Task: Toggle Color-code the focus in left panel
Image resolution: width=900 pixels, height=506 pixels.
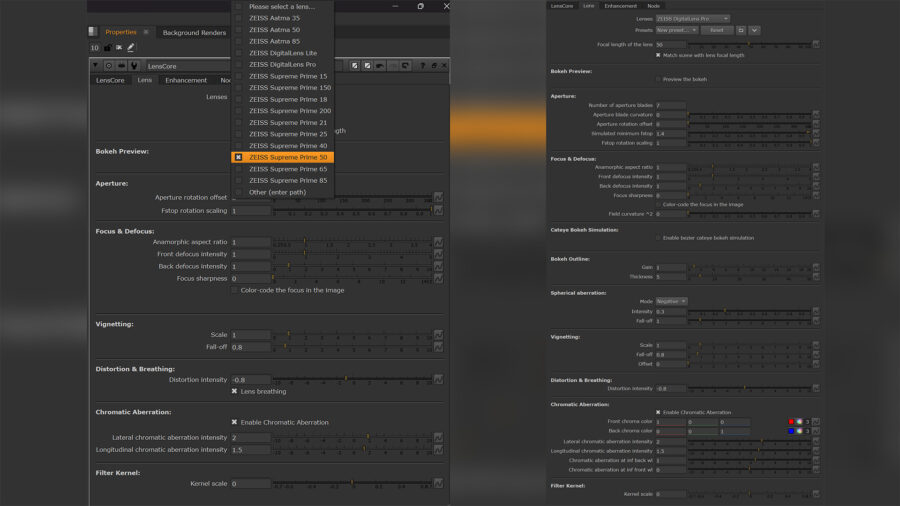Action: point(234,290)
